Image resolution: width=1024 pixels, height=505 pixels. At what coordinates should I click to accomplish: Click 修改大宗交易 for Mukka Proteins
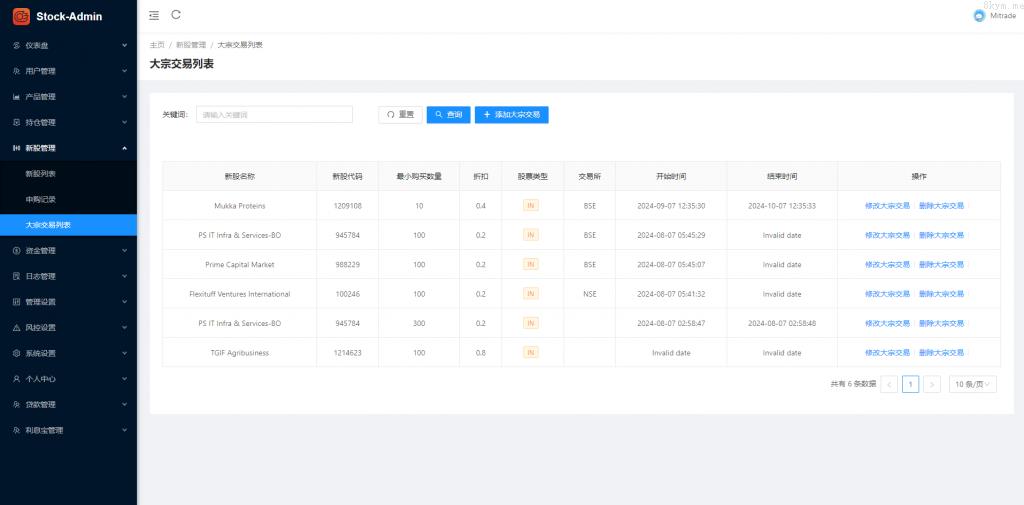(x=887, y=206)
